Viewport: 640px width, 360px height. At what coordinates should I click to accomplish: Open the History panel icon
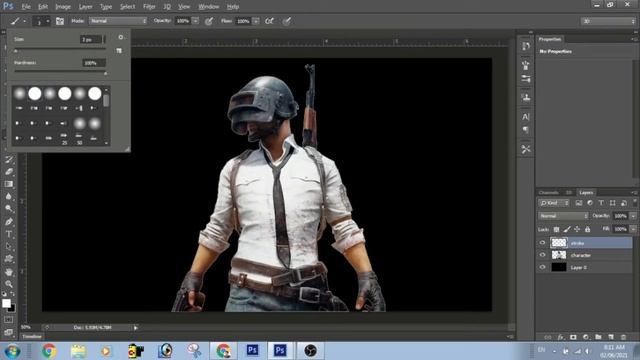[x=526, y=46]
